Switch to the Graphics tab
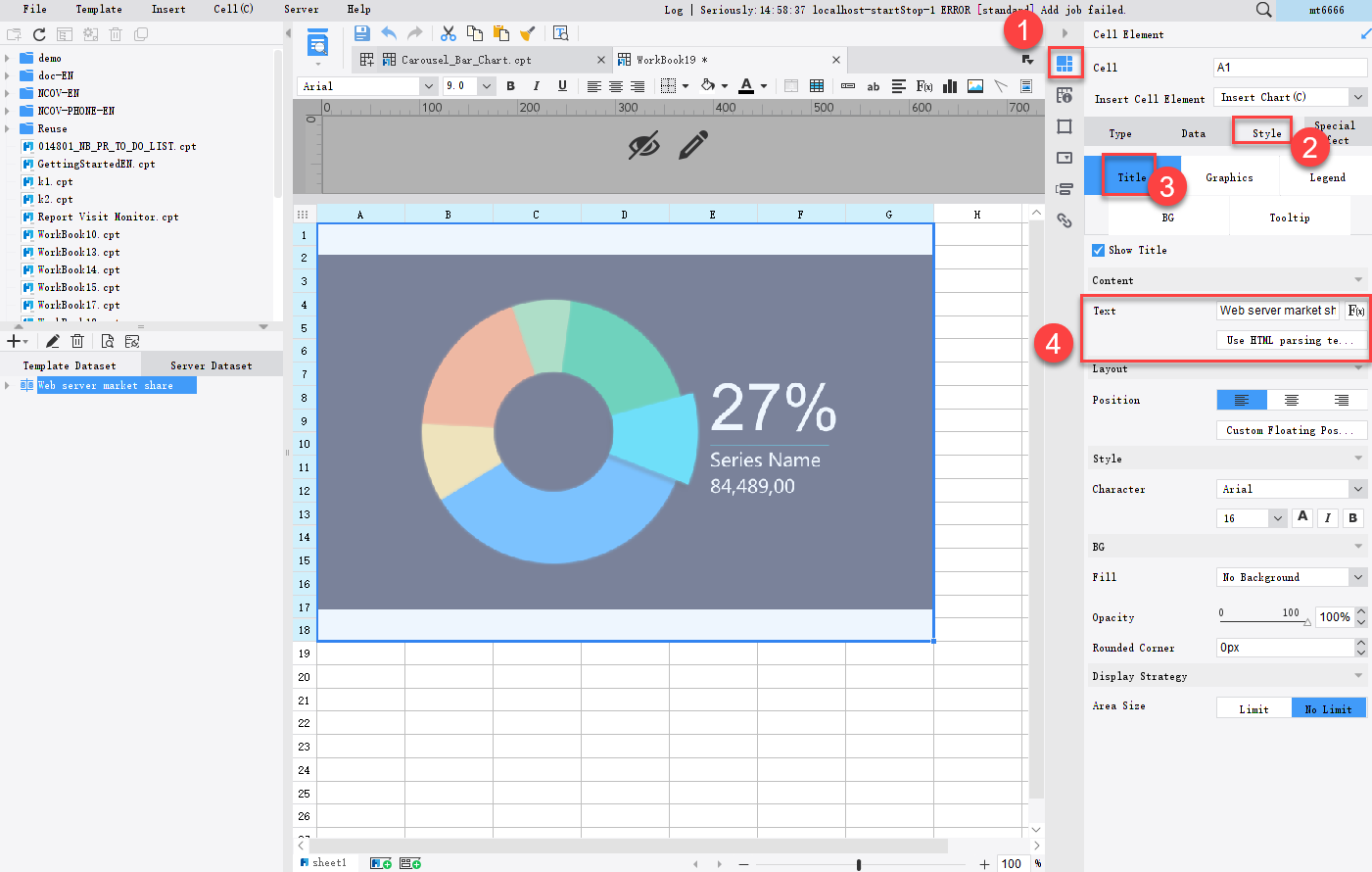 click(1230, 177)
